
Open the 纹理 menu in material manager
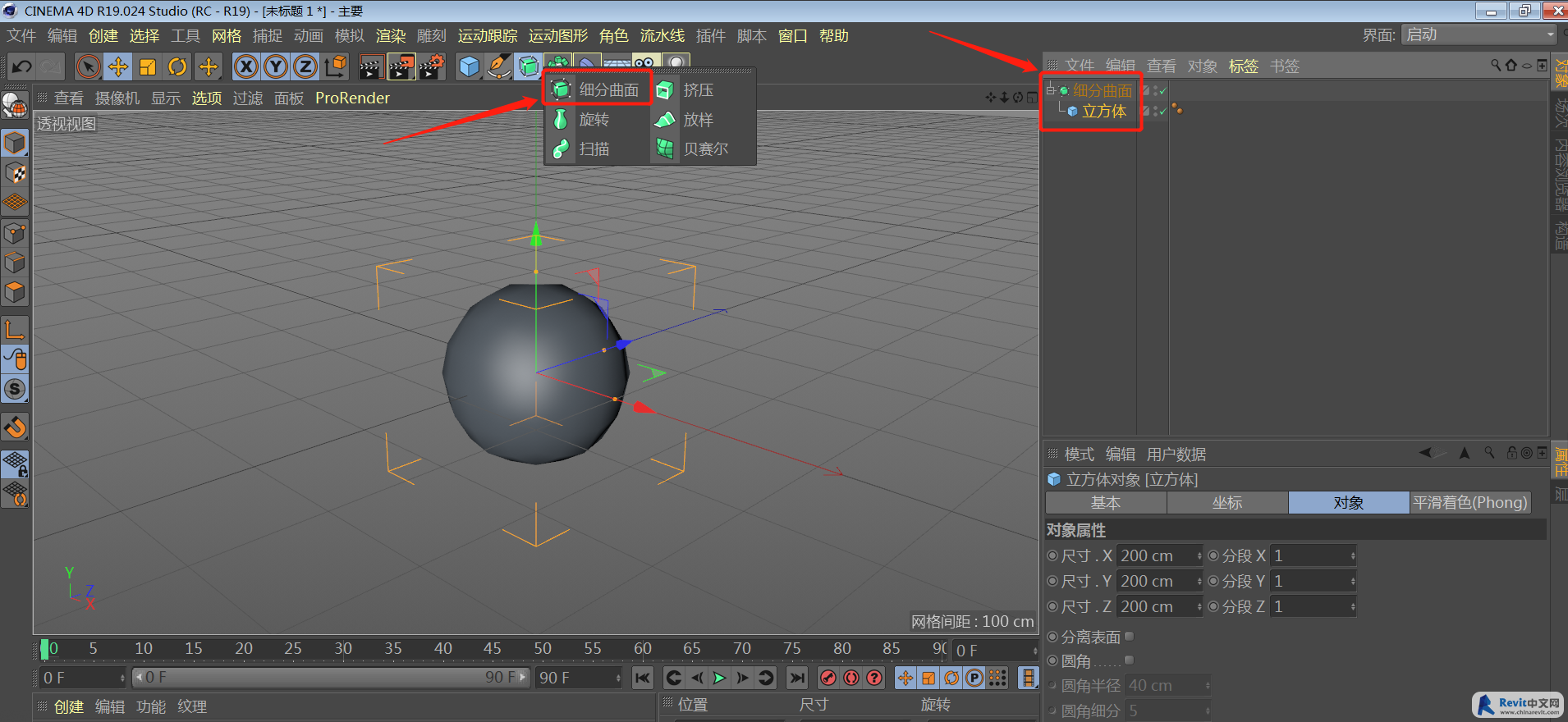192,707
